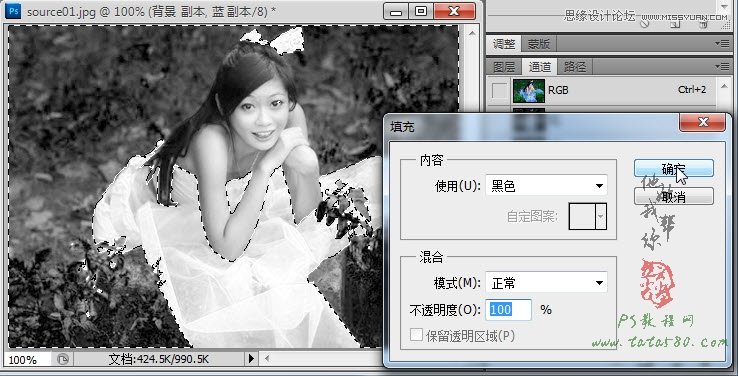Minimize the source01.jpg document window
Viewport: 738px width, 376px height.
(396, 11)
